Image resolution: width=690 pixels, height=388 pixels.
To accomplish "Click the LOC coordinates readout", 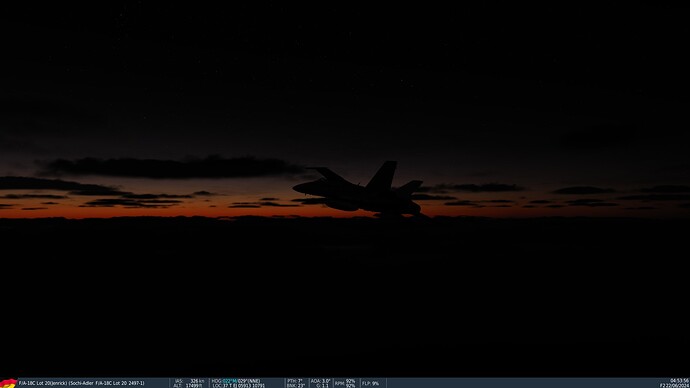I will [x=239, y=385].
